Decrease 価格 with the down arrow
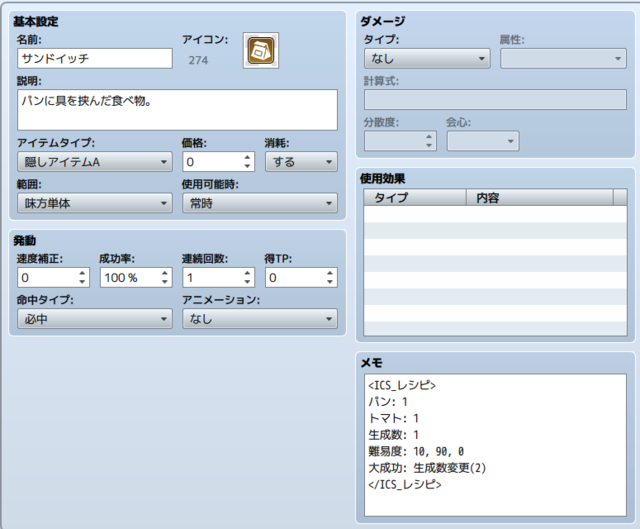The image size is (640, 529). (247, 167)
